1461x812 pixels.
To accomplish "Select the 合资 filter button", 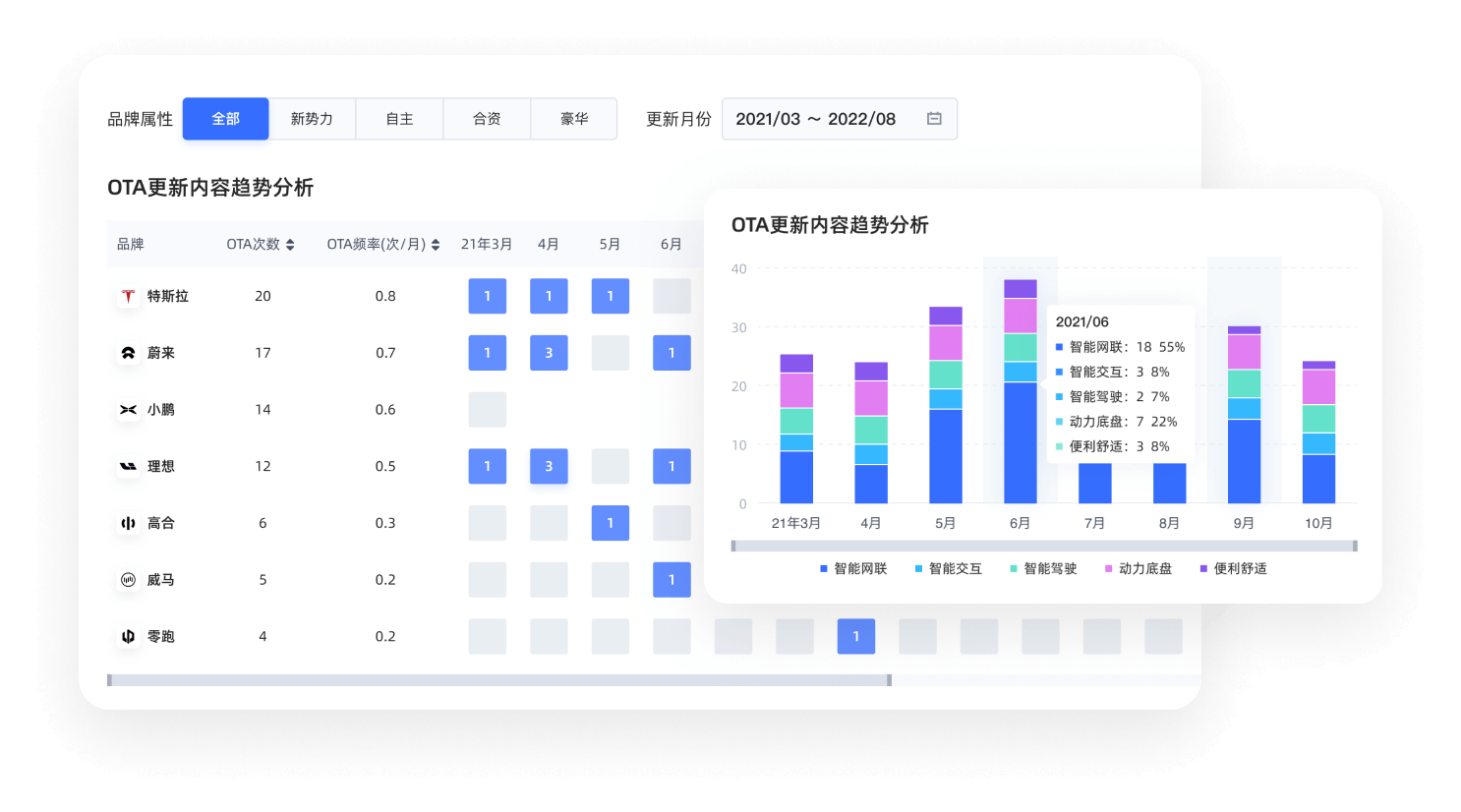I will [487, 118].
